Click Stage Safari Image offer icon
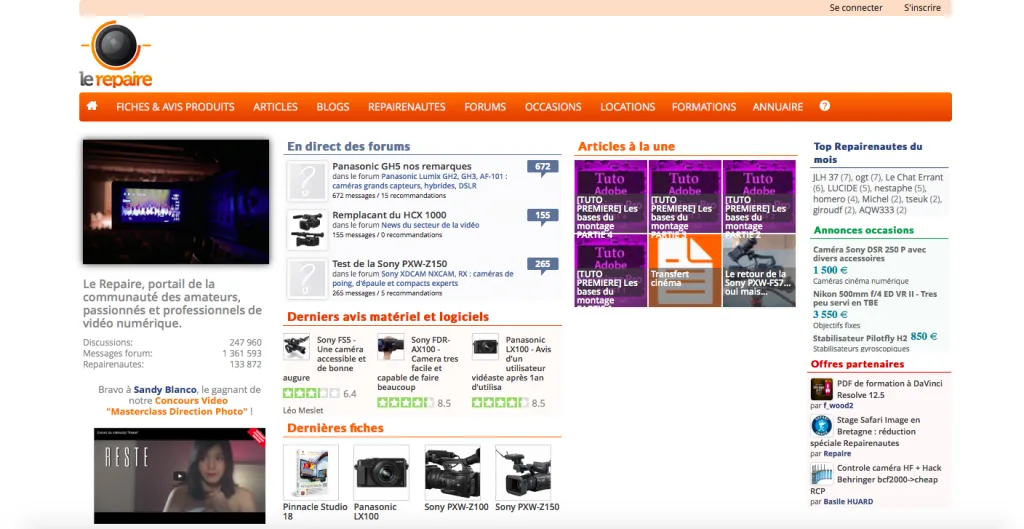The height and width of the screenshot is (529, 1024). (x=822, y=425)
